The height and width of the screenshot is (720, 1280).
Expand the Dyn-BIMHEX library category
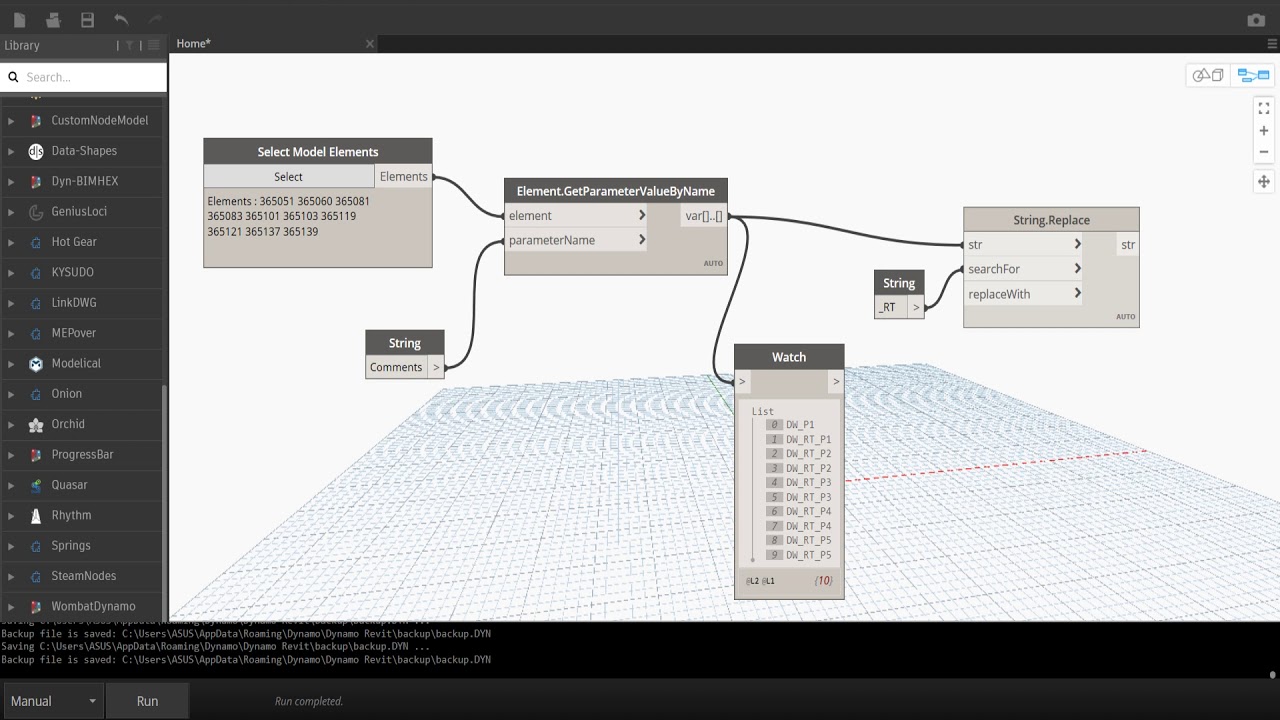click(x=11, y=181)
